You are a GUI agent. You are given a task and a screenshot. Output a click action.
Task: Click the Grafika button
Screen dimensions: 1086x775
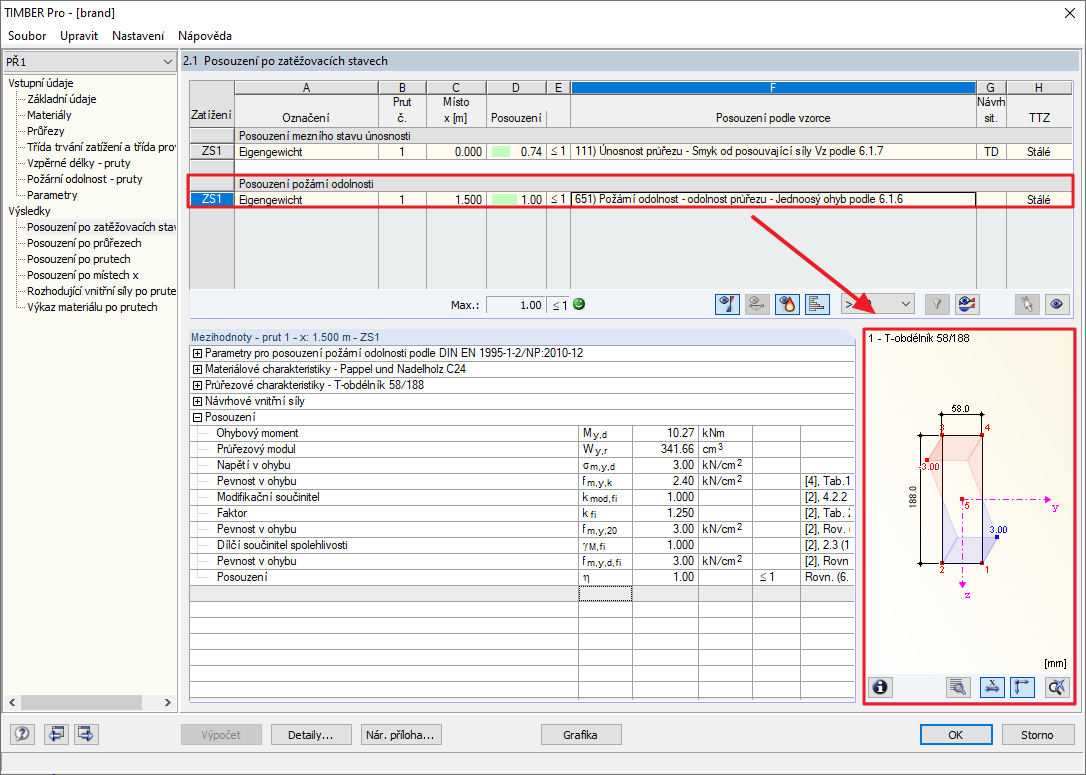click(x=580, y=735)
